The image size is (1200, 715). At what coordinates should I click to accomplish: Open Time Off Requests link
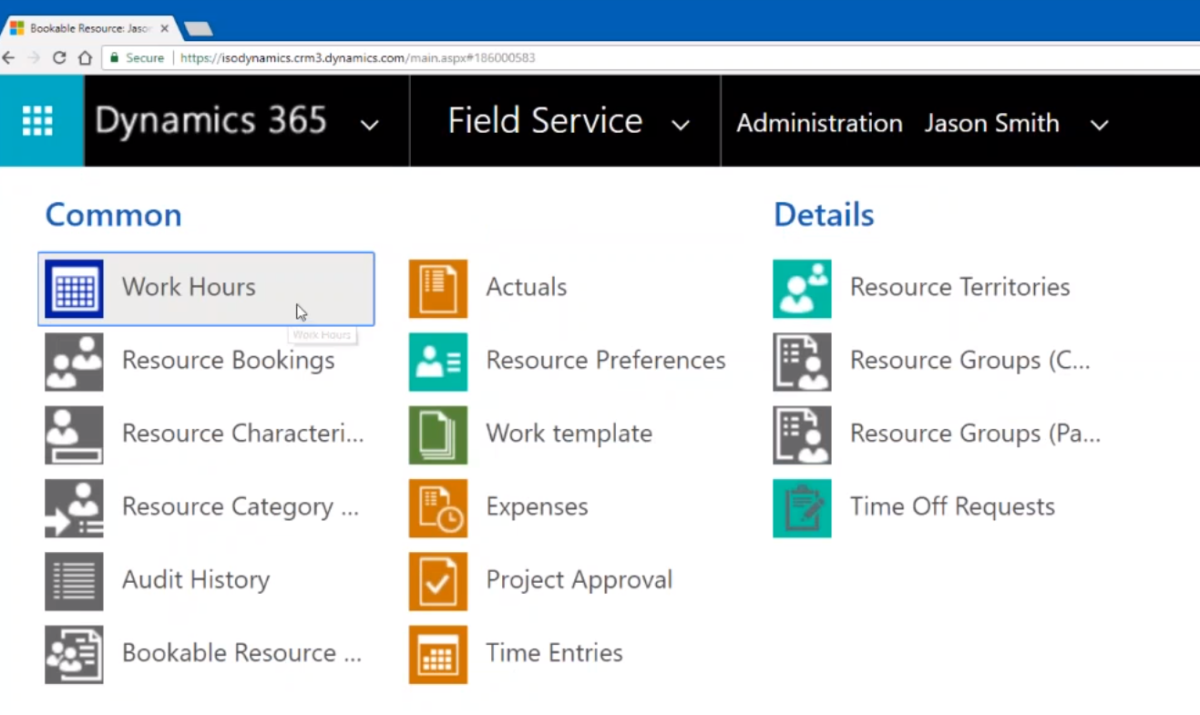pyautogui.click(x=952, y=507)
